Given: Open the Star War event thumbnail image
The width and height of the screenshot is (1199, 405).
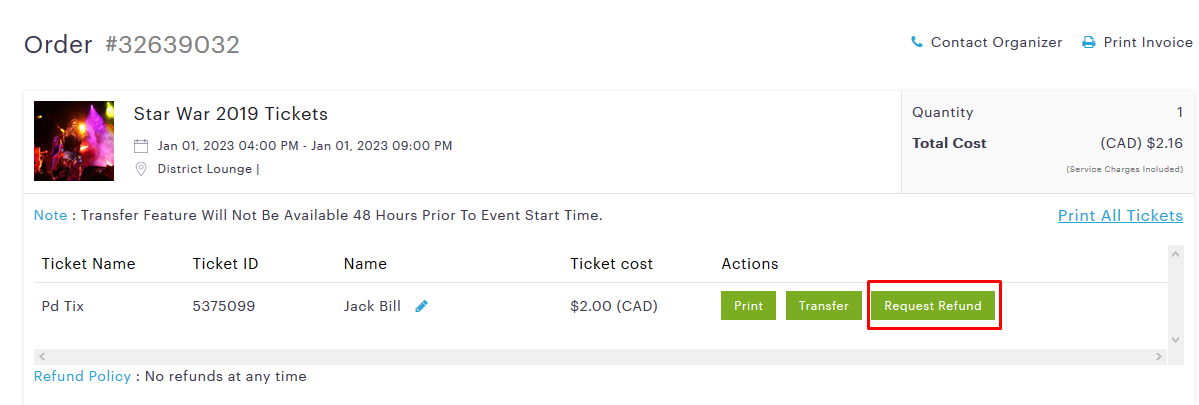Looking at the screenshot, I should (74, 141).
